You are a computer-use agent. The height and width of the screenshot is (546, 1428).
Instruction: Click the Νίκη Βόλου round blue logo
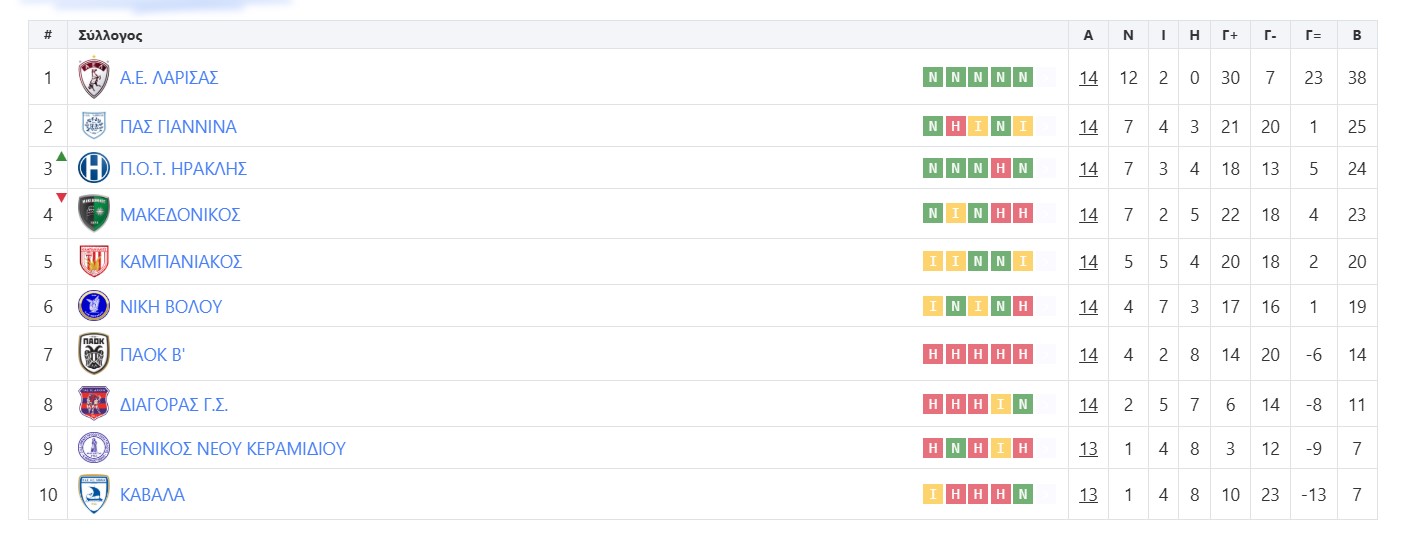[94, 306]
